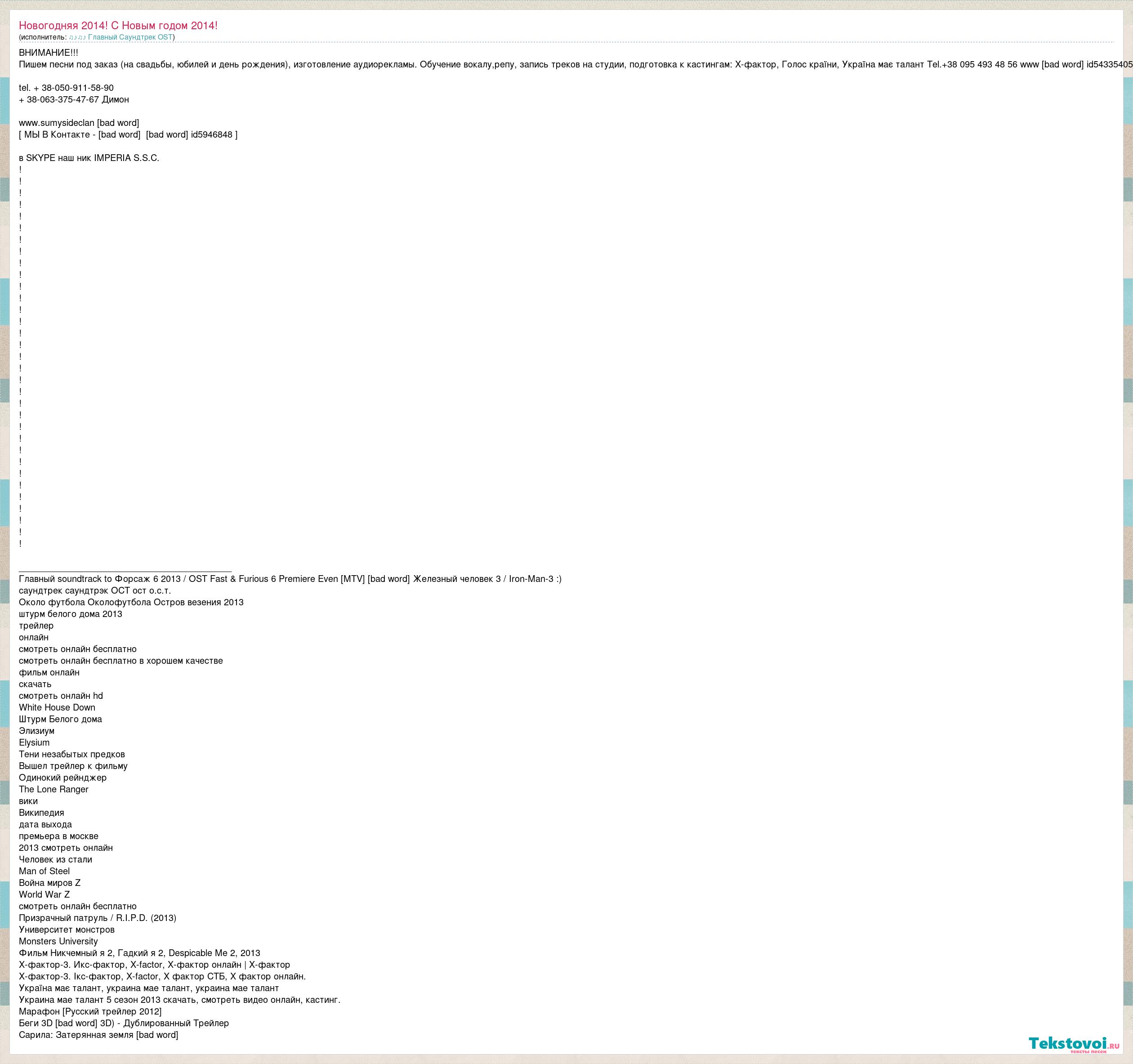This screenshot has width=1133, height=1064.
Task: Click the Марафон [Русский трейлер 2012] line
Action: click(x=90, y=1011)
